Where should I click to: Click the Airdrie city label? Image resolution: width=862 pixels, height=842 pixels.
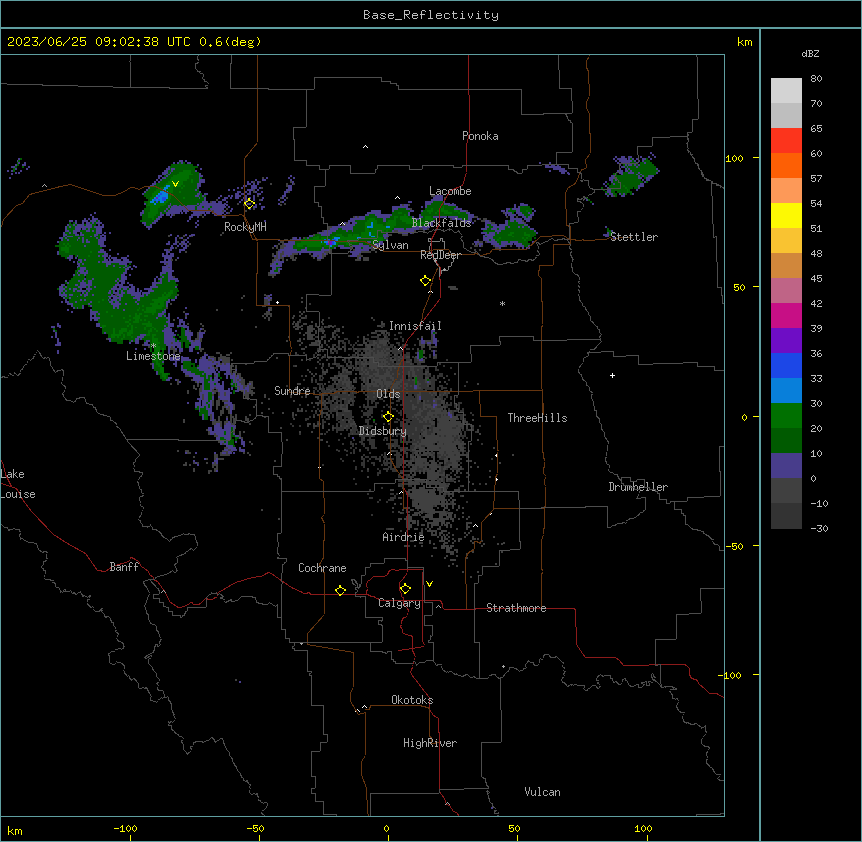(403, 537)
